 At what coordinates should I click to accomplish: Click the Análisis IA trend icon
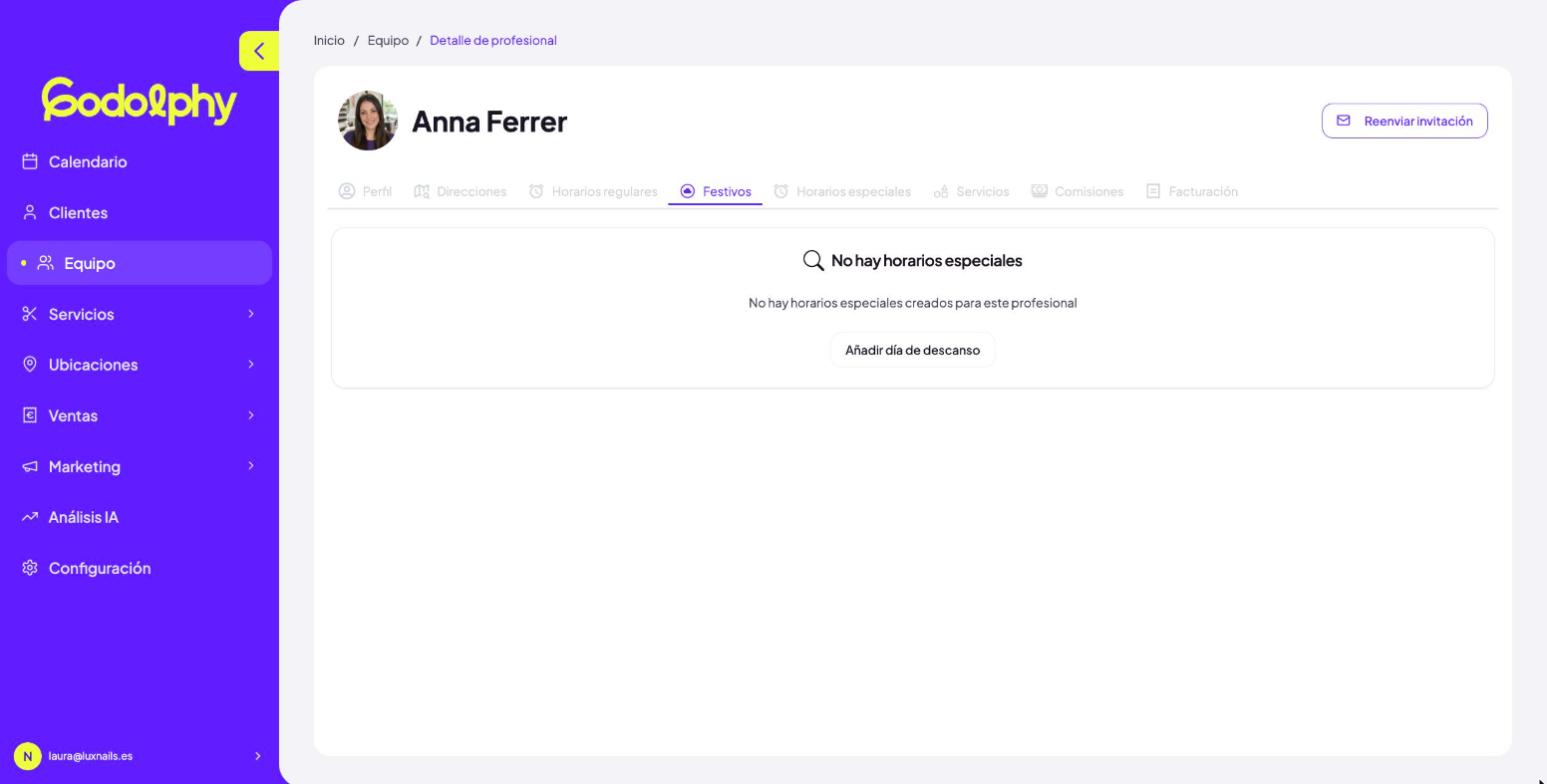coord(30,517)
